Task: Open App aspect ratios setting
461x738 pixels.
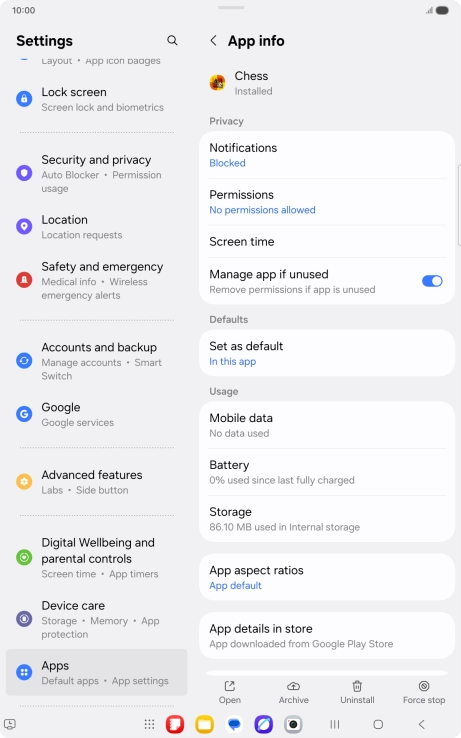Action: (x=327, y=577)
